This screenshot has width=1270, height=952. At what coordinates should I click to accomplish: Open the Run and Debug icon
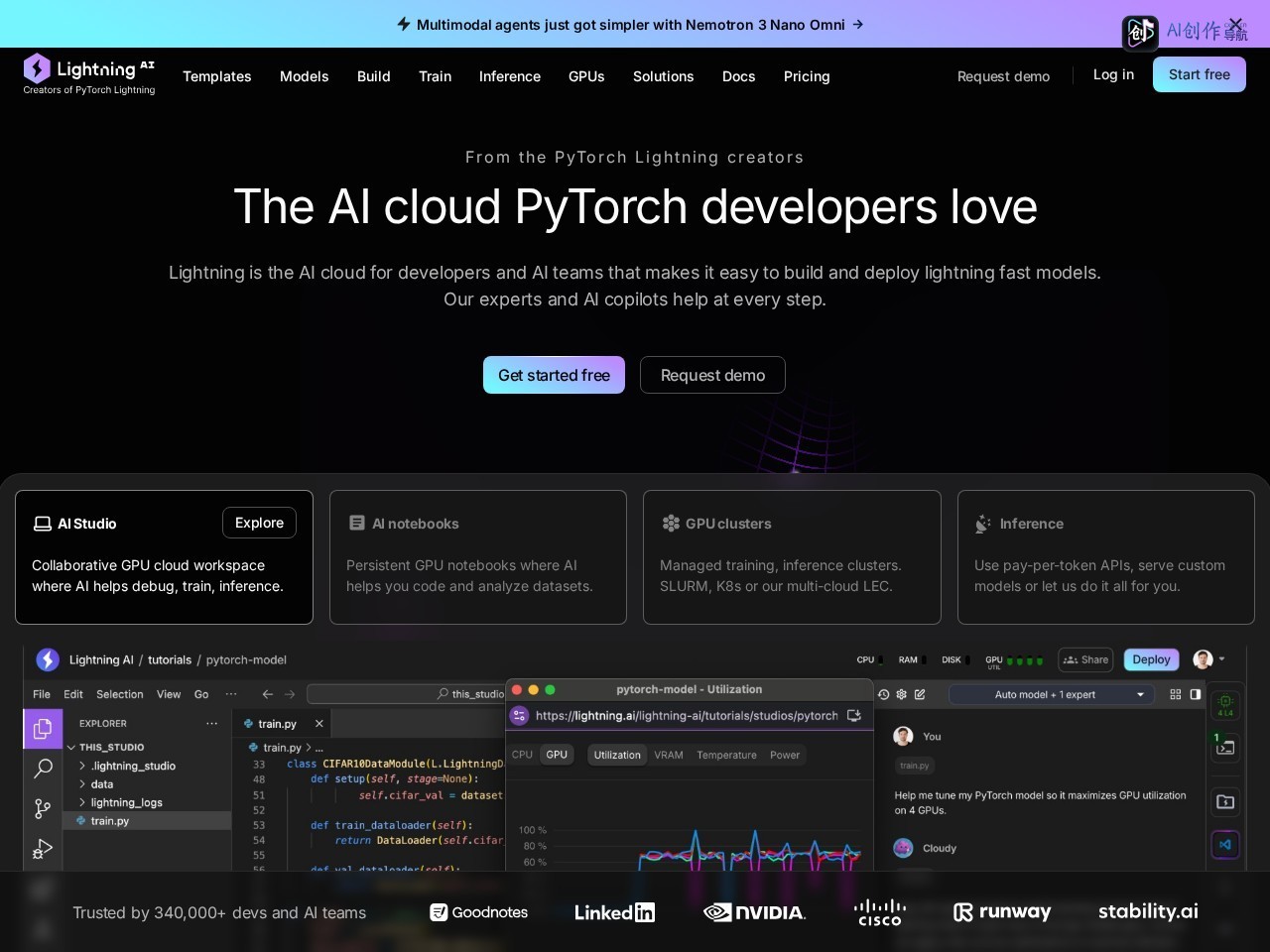click(x=43, y=849)
